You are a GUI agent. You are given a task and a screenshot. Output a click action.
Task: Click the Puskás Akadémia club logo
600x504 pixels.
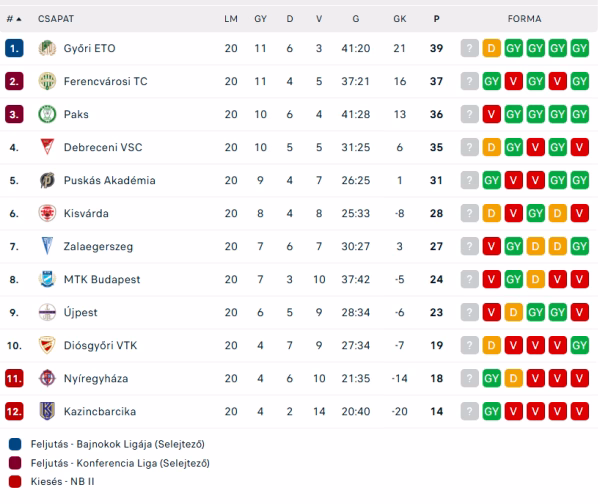(46, 180)
